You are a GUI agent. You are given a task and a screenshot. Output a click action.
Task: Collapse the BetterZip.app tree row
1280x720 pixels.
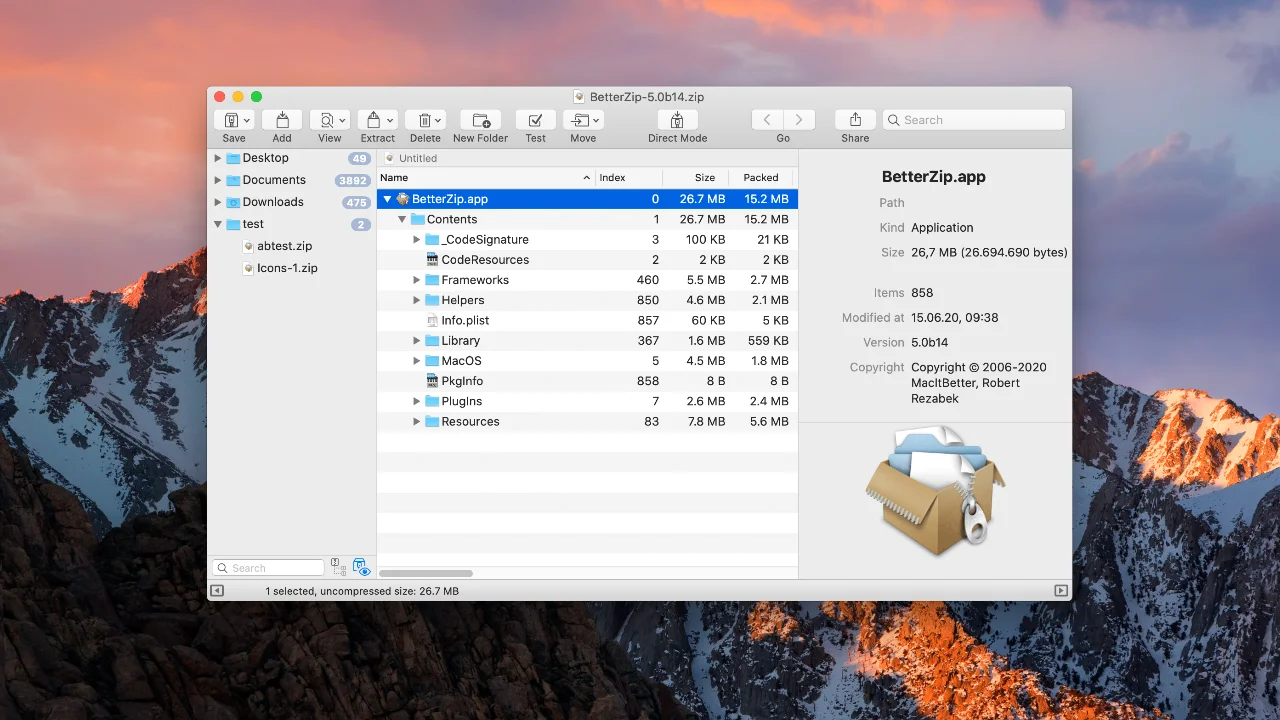388,199
